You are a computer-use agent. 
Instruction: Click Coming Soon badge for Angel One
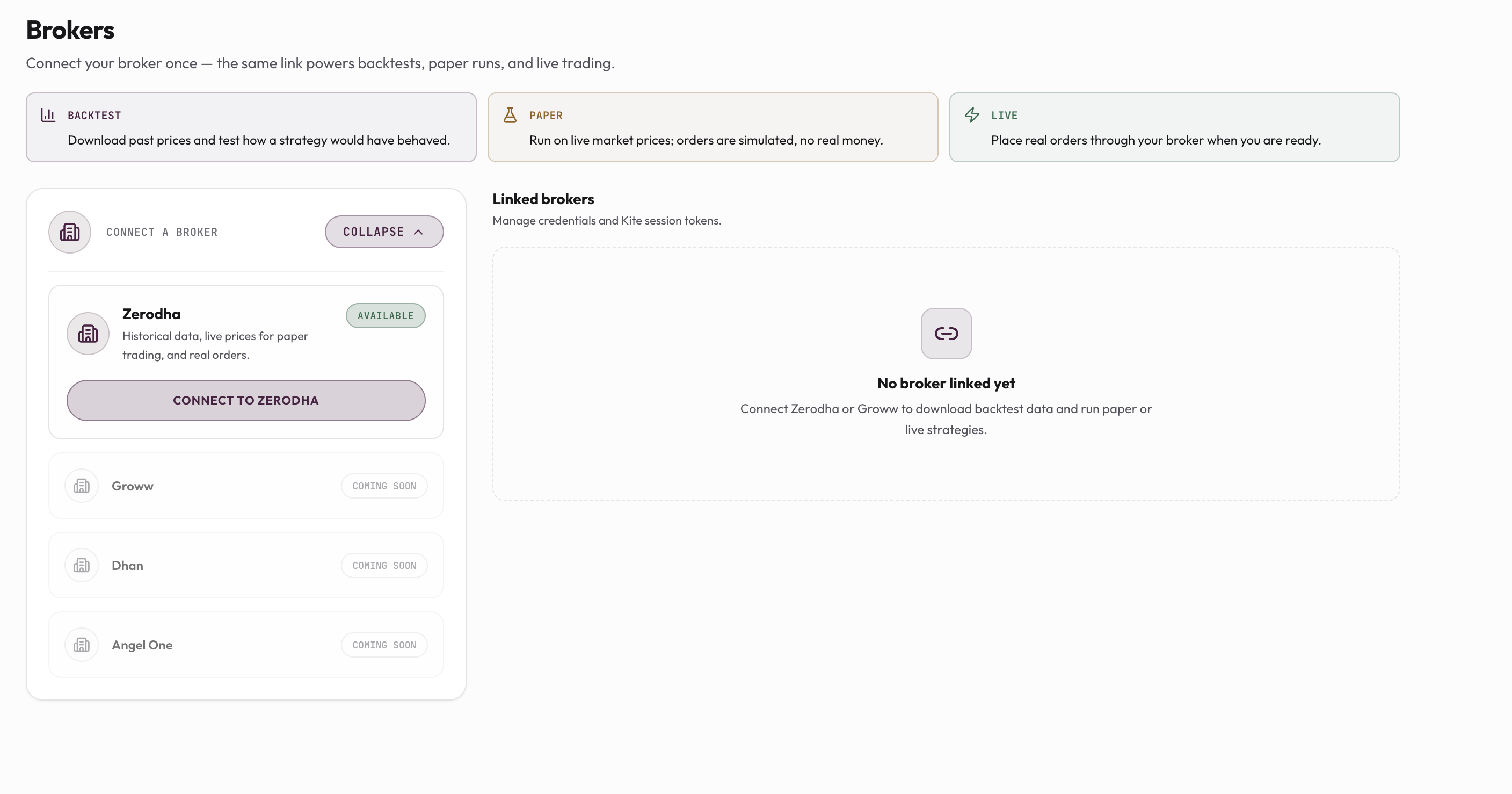coord(384,645)
